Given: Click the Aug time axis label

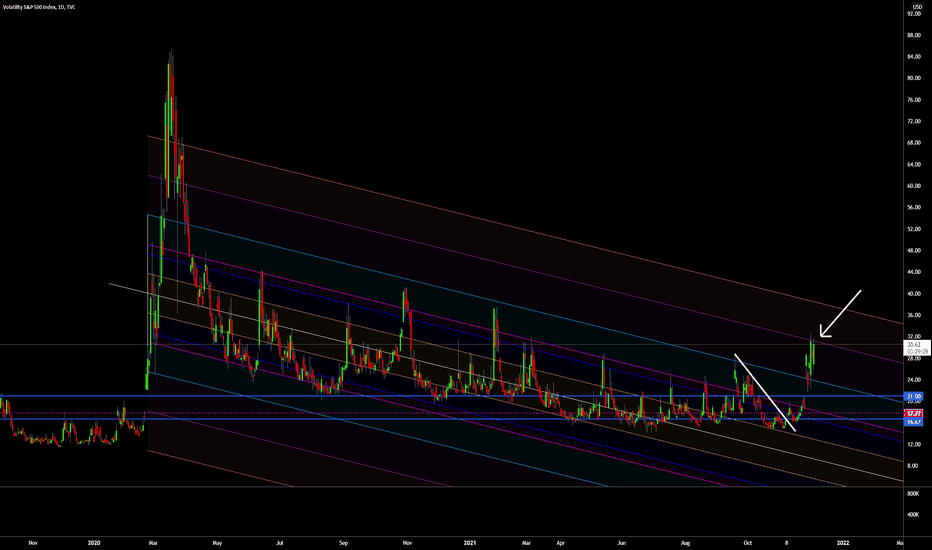Looking at the screenshot, I should pos(685,543).
